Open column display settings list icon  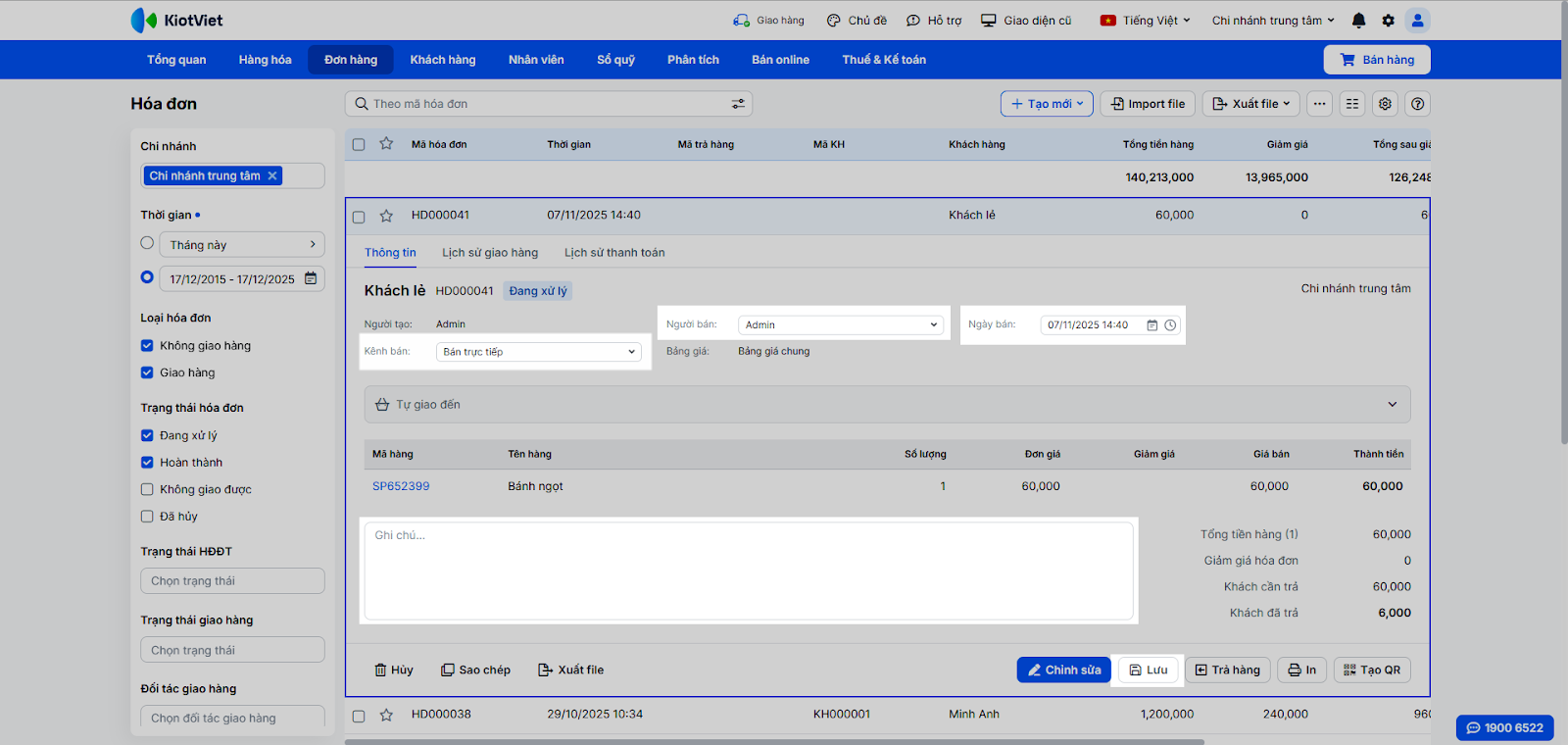1352,104
